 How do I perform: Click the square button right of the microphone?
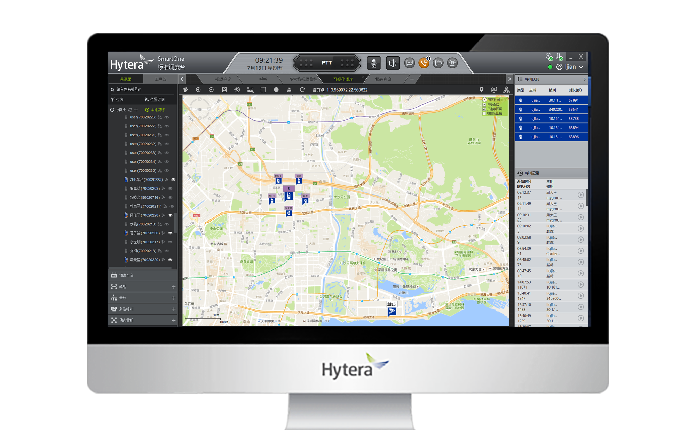(x=392, y=63)
